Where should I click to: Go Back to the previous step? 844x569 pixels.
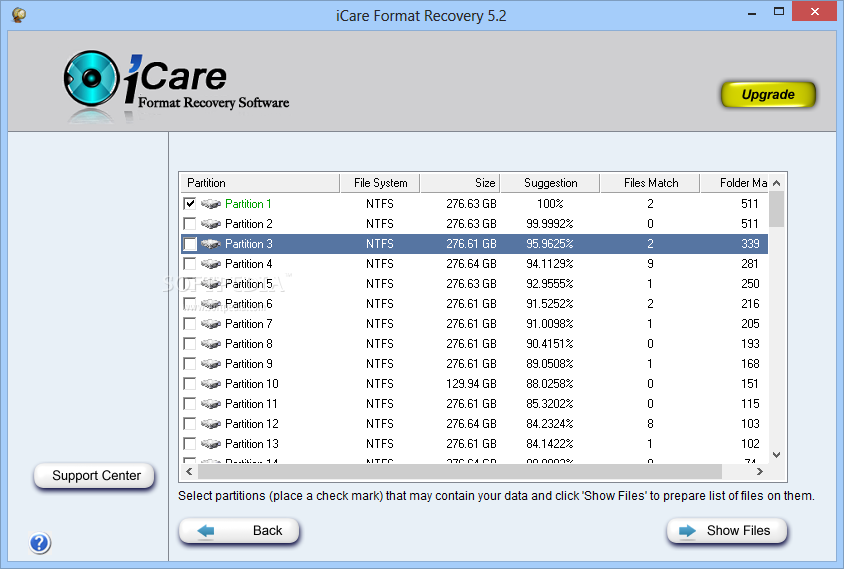click(239, 531)
